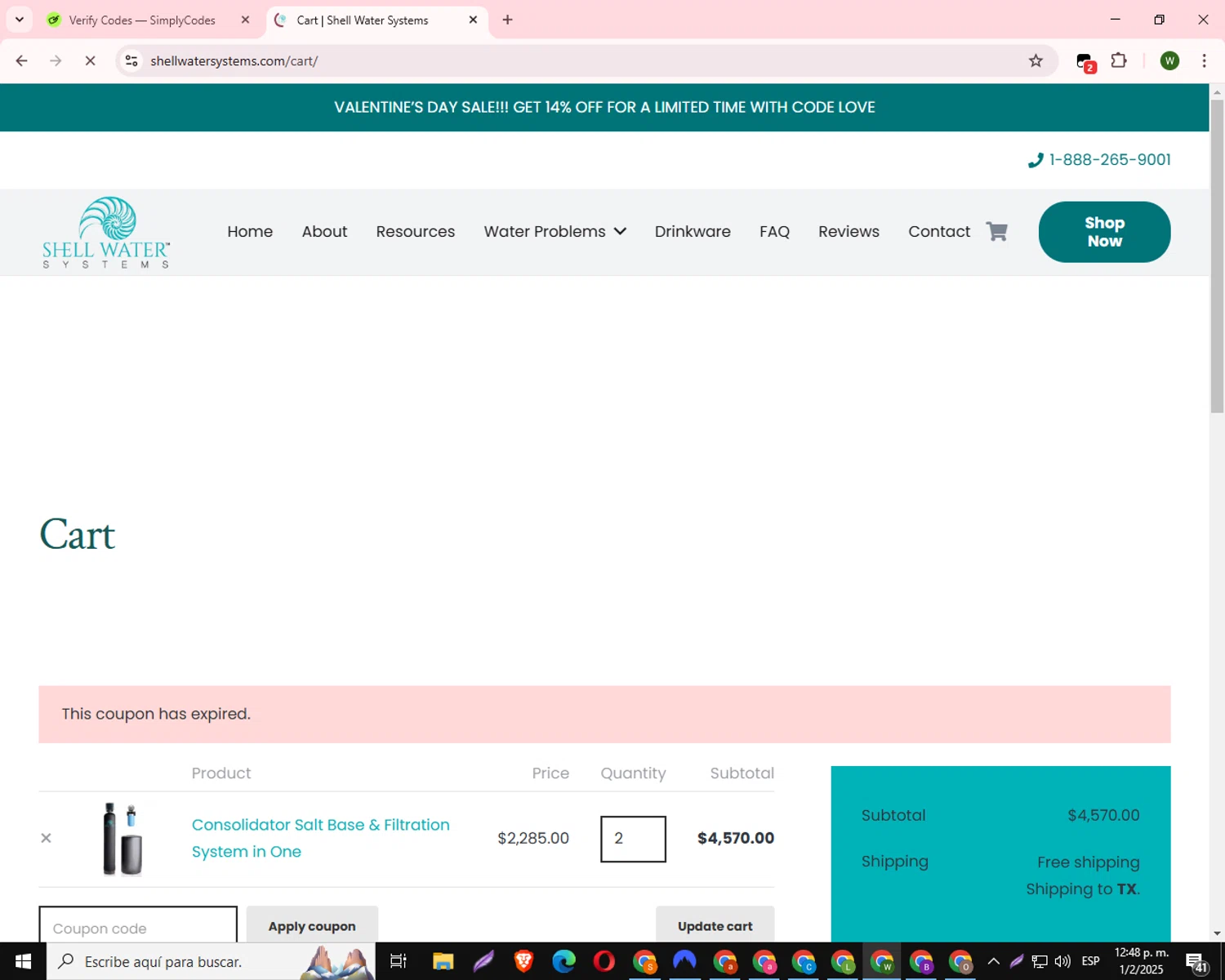Image resolution: width=1225 pixels, height=980 pixels.
Task: Launch Opera browser from the taskbar
Action: tap(604, 961)
